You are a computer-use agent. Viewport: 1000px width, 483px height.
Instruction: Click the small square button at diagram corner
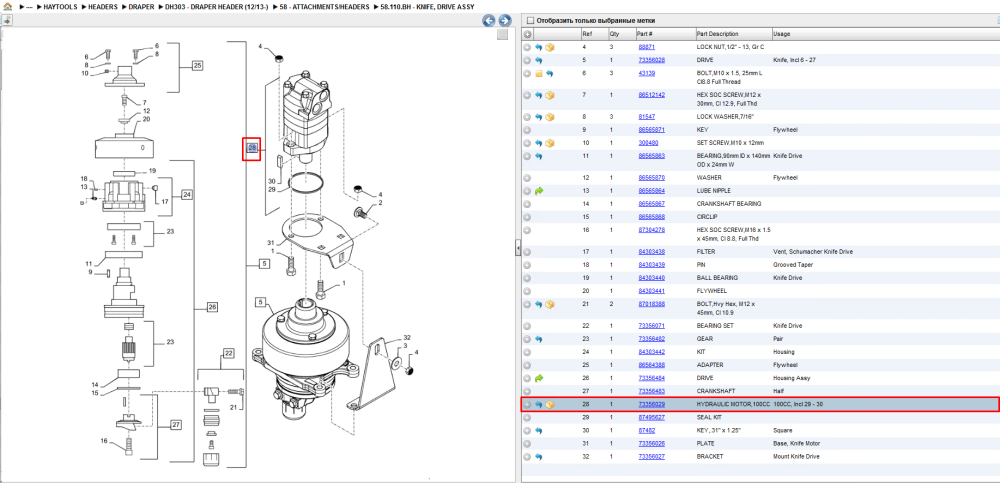[x=503, y=34]
